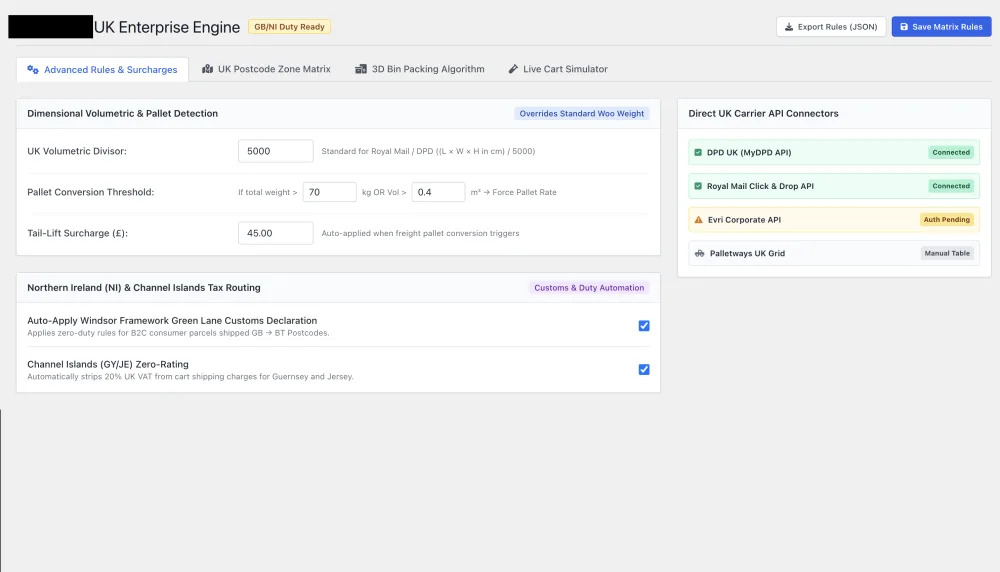Click the Connected badge for DPD UK
1000x572 pixels.
click(x=951, y=152)
